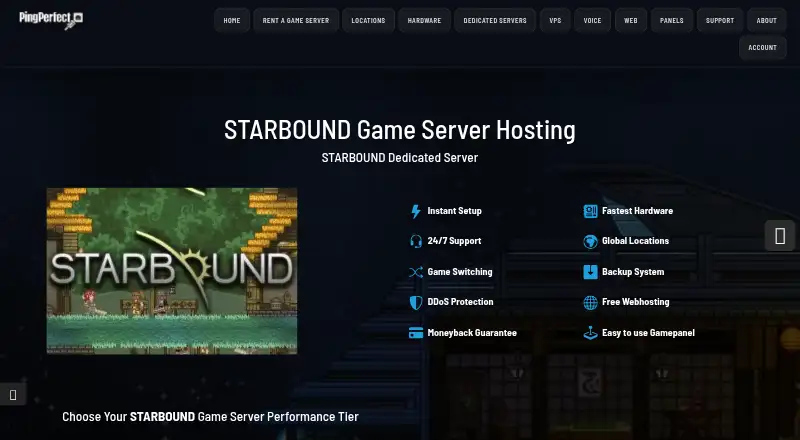Click the Fastest Hardware text
800x440 pixels.
[x=638, y=211]
